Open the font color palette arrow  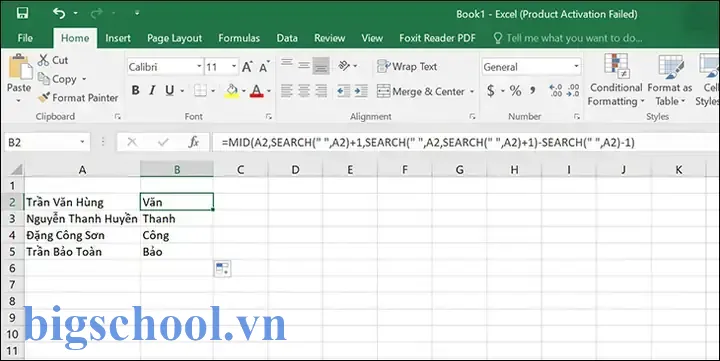269,91
